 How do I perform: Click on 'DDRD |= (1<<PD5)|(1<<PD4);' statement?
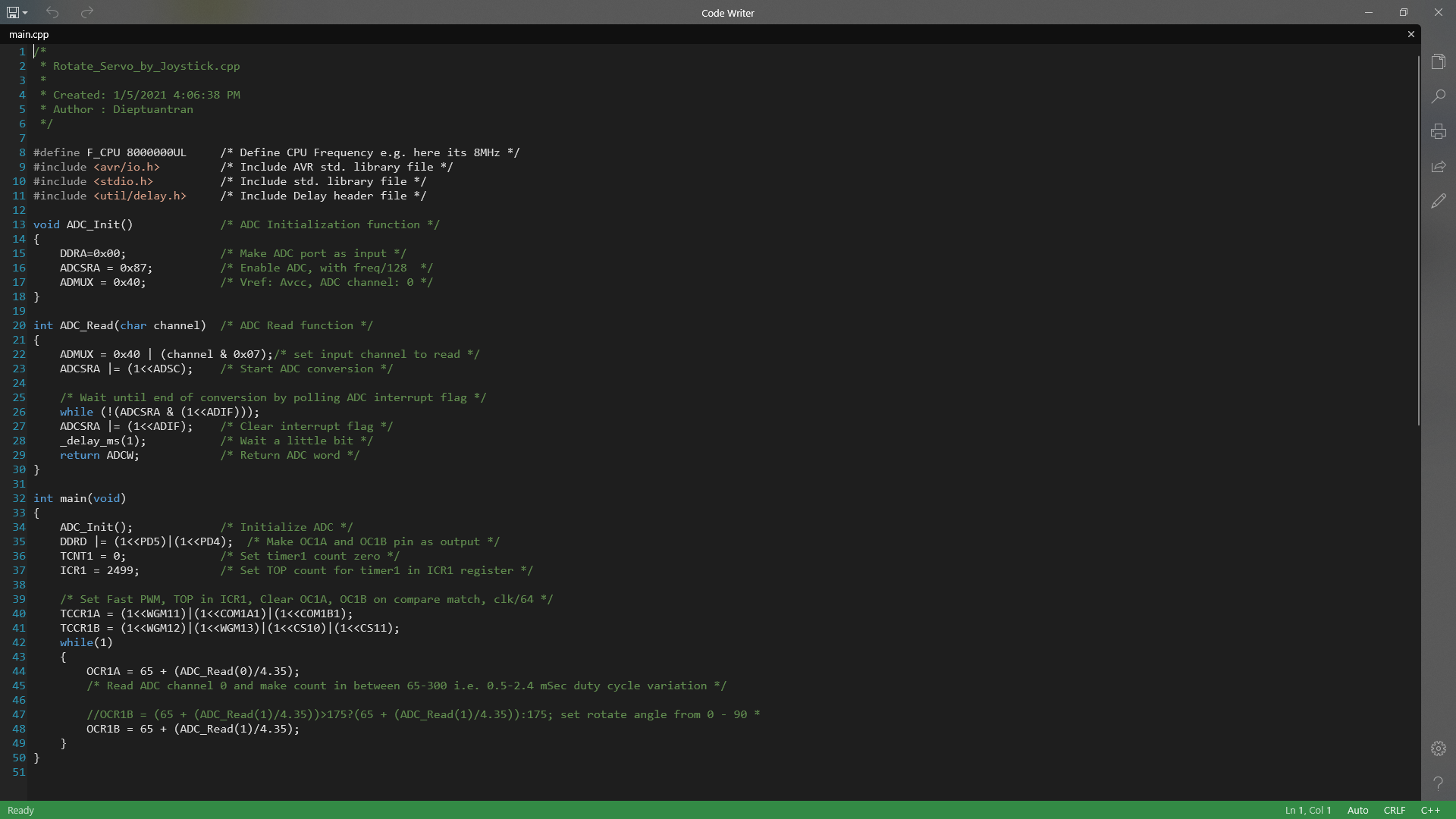point(146,541)
